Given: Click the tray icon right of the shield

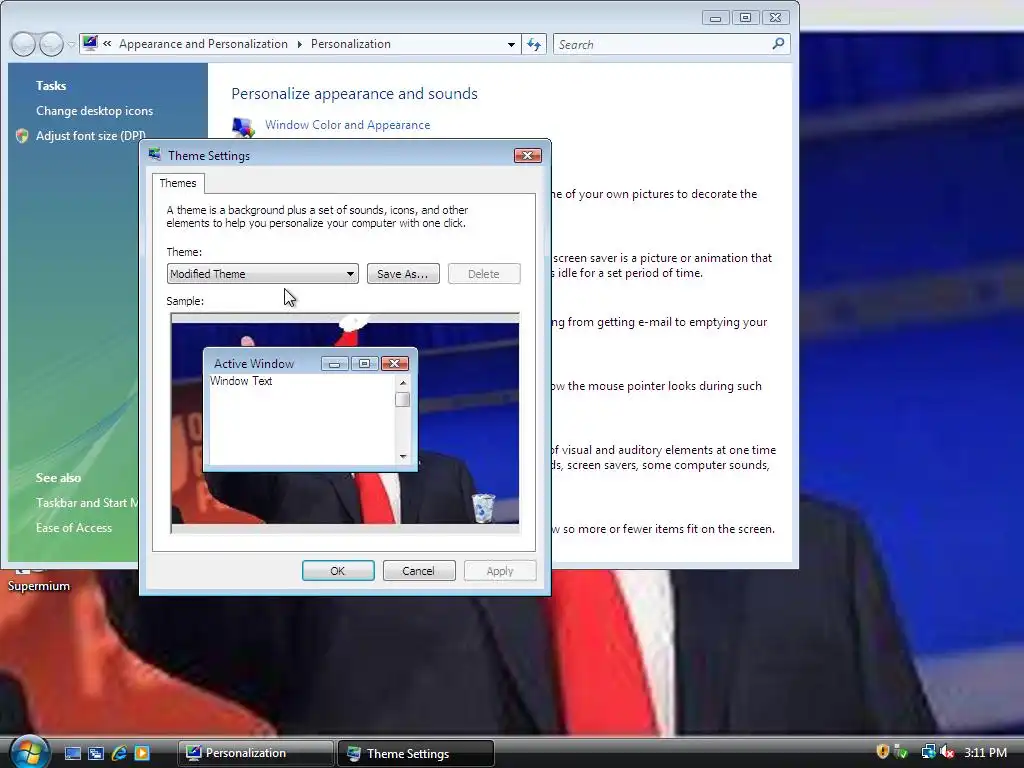Looking at the screenshot, I should 901,752.
